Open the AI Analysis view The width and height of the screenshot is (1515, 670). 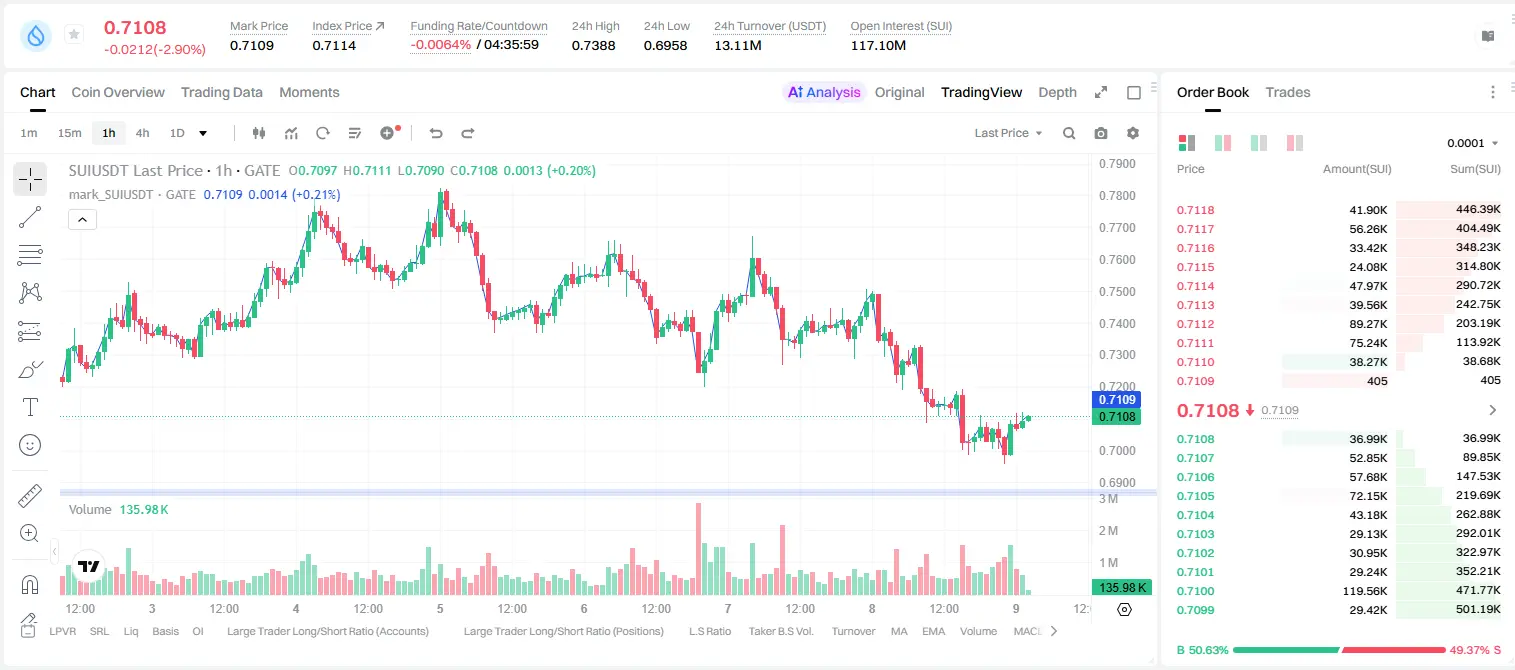point(824,92)
